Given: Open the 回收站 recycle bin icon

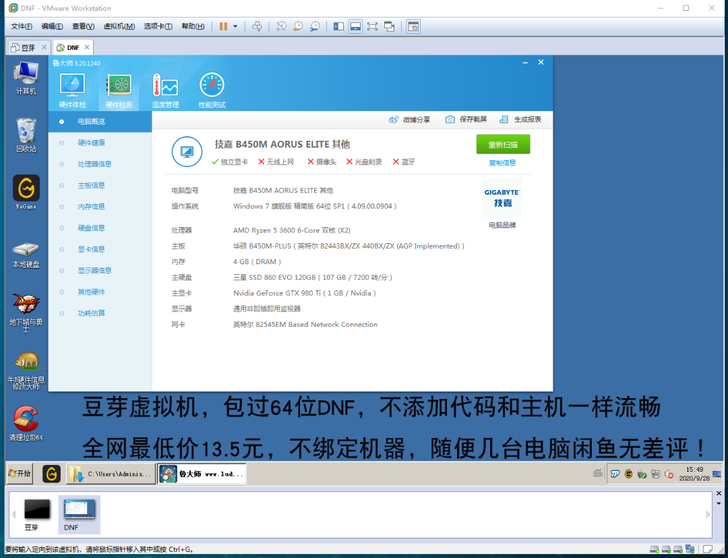Looking at the screenshot, I should [26, 136].
